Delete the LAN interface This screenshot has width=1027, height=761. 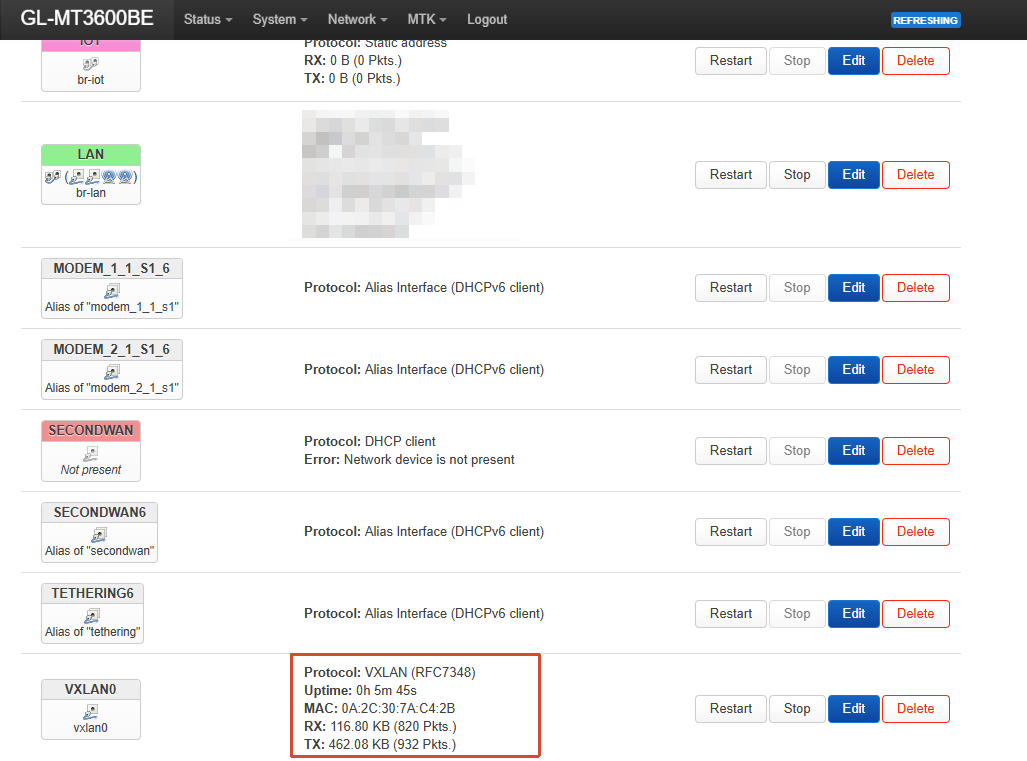pyautogui.click(x=915, y=175)
